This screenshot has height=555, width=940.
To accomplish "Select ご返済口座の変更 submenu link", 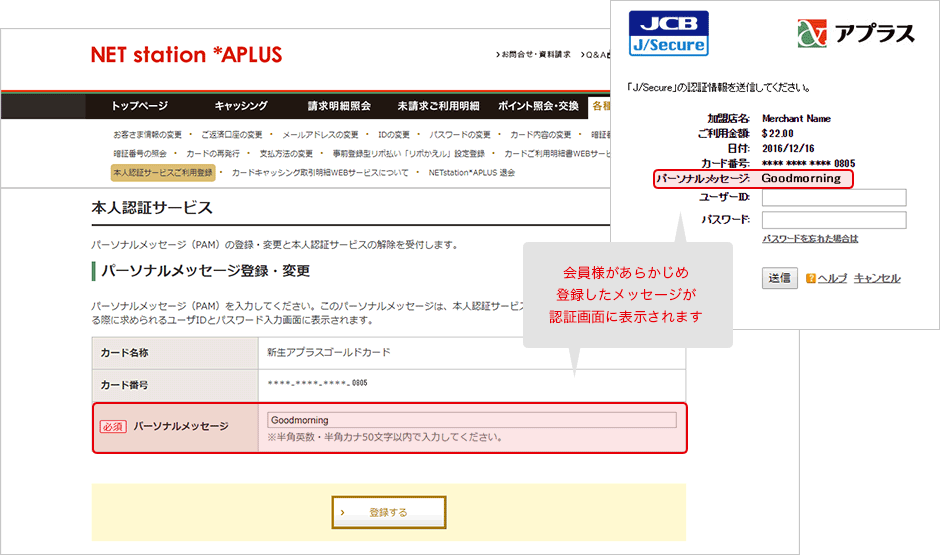I will (232, 135).
